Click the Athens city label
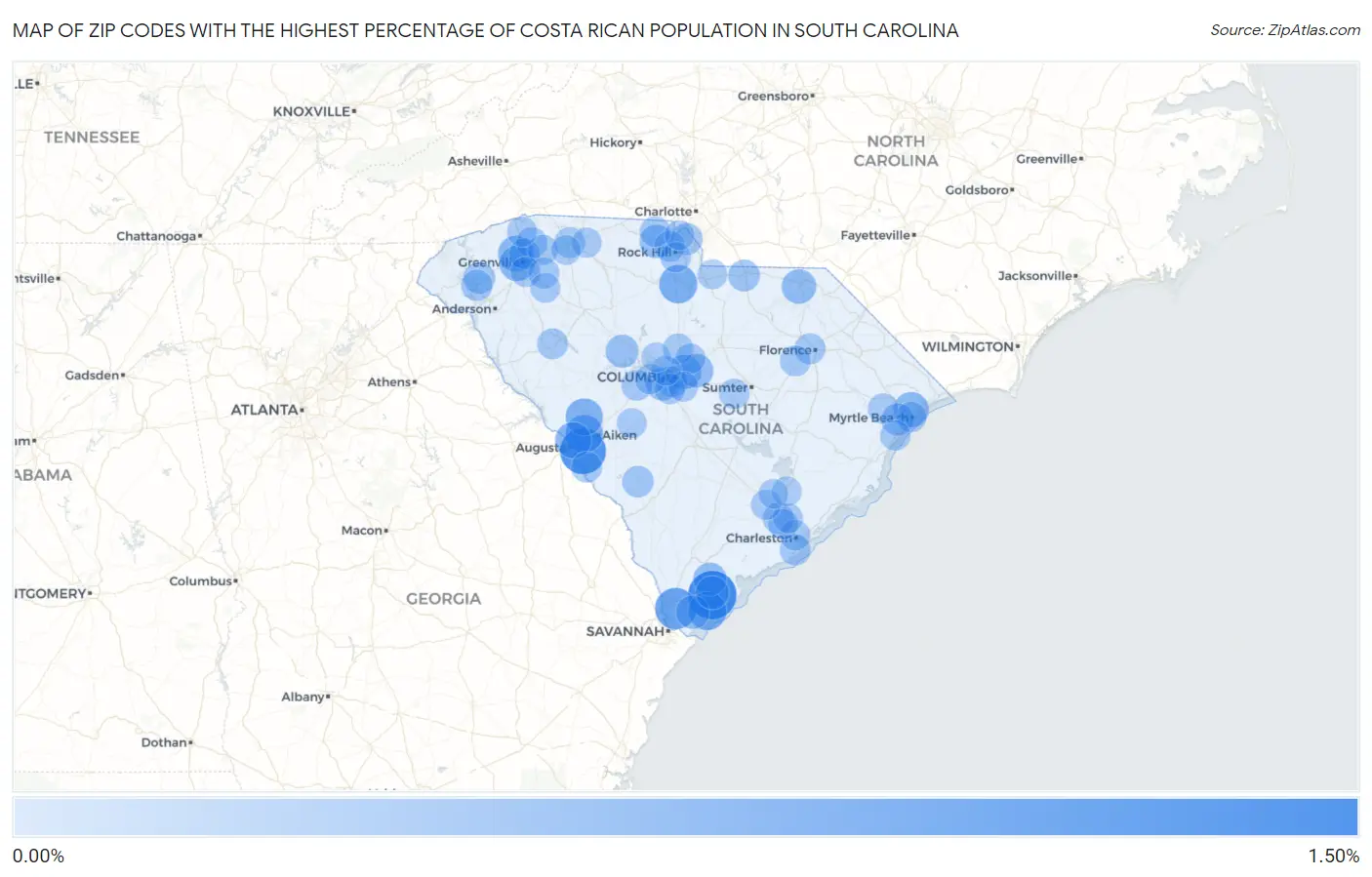This screenshot has width=1372, height=877. point(391,381)
